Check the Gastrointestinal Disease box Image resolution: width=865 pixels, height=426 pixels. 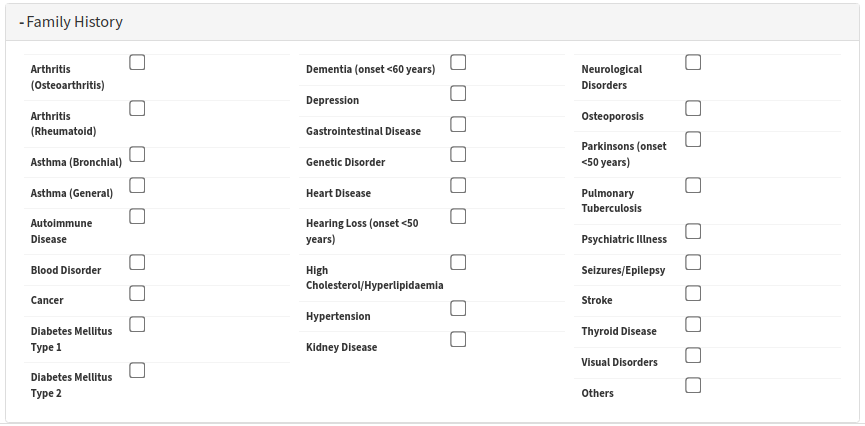(458, 124)
